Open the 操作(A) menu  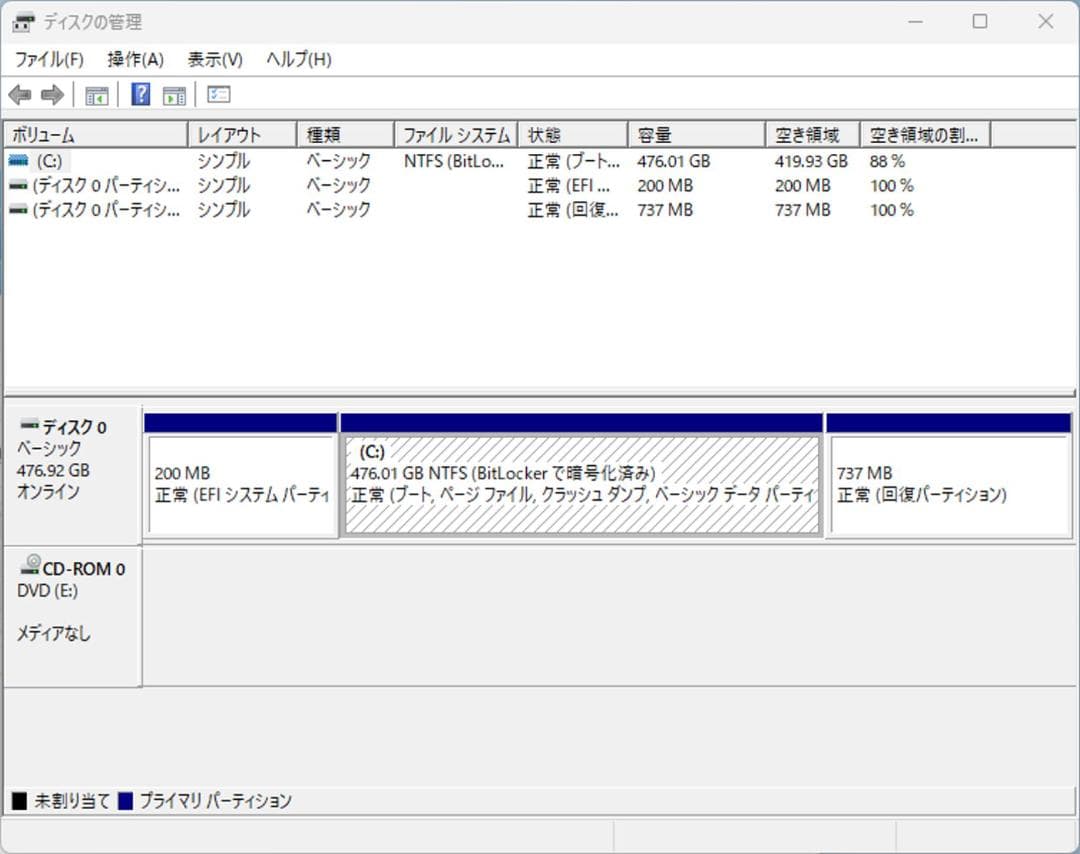point(131,59)
